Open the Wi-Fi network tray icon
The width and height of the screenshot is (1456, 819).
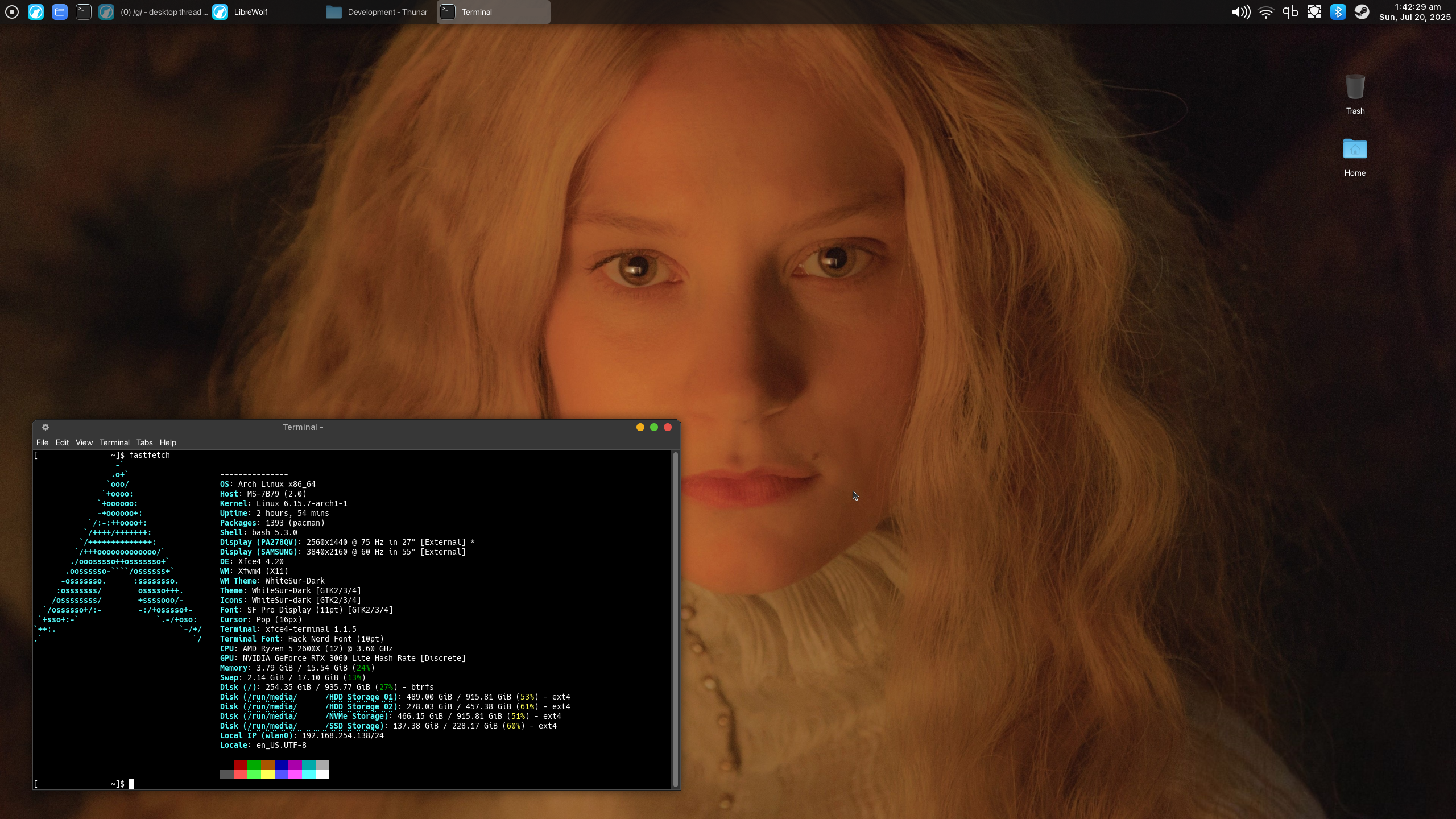(1266, 12)
